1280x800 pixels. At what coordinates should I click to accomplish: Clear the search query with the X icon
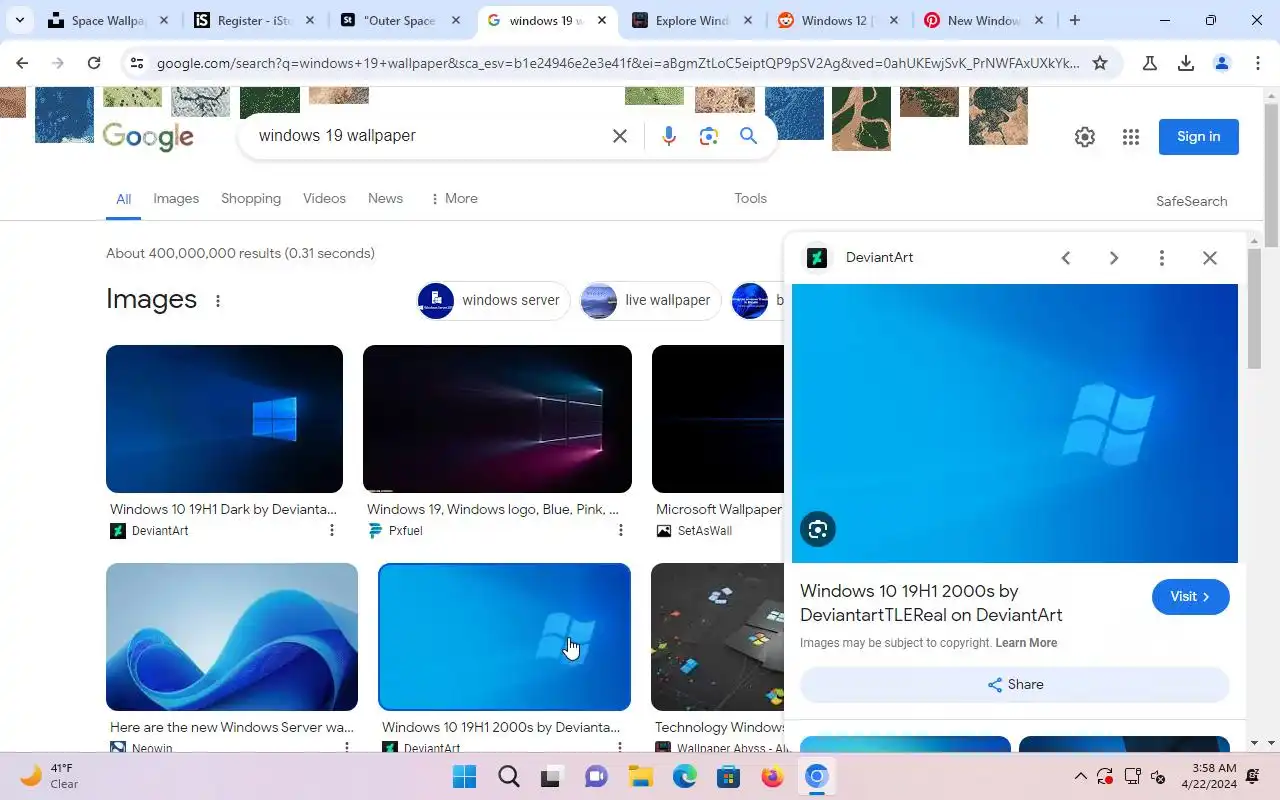coord(620,136)
